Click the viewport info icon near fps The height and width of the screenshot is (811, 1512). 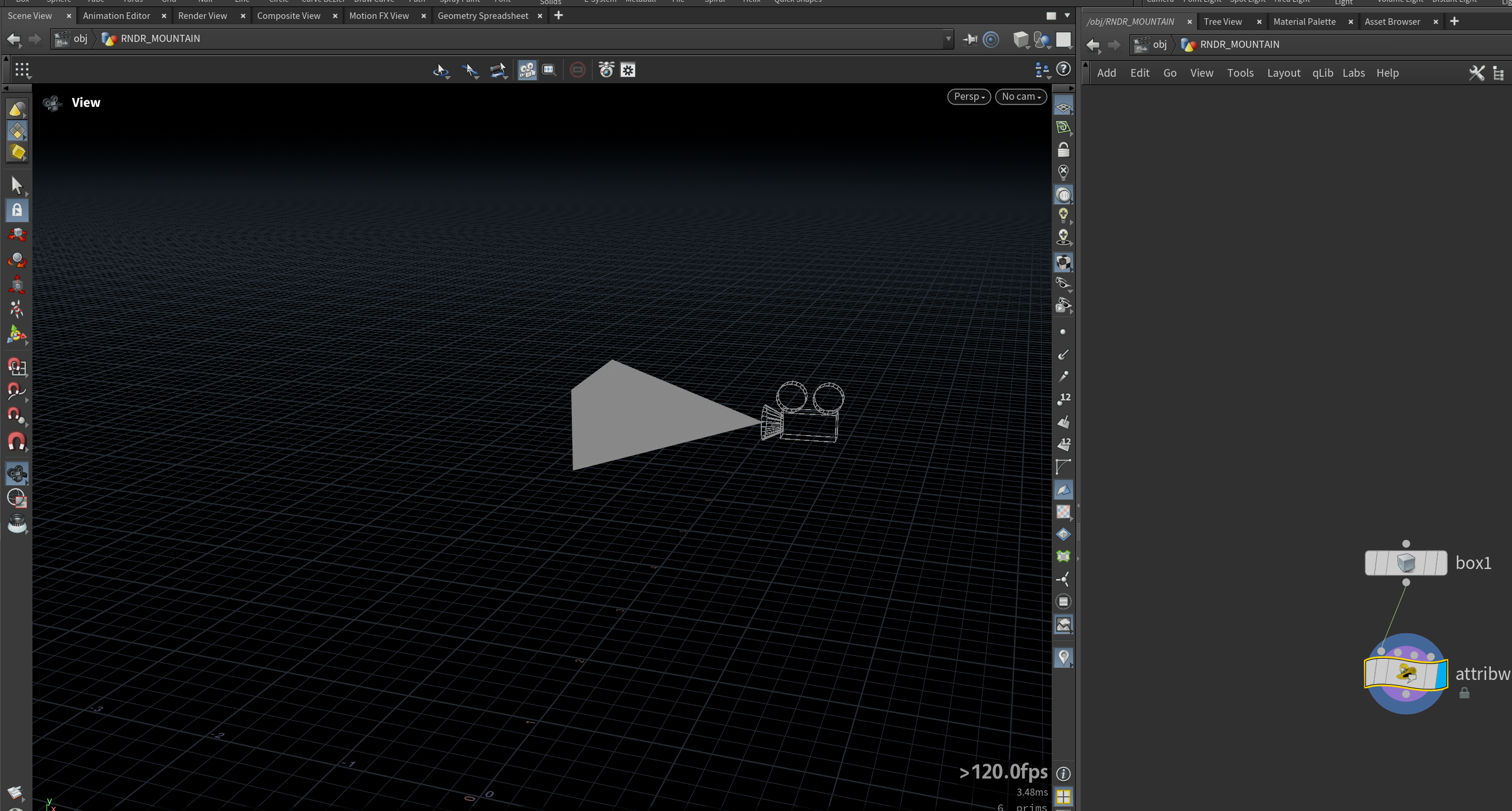pos(1063,774)
